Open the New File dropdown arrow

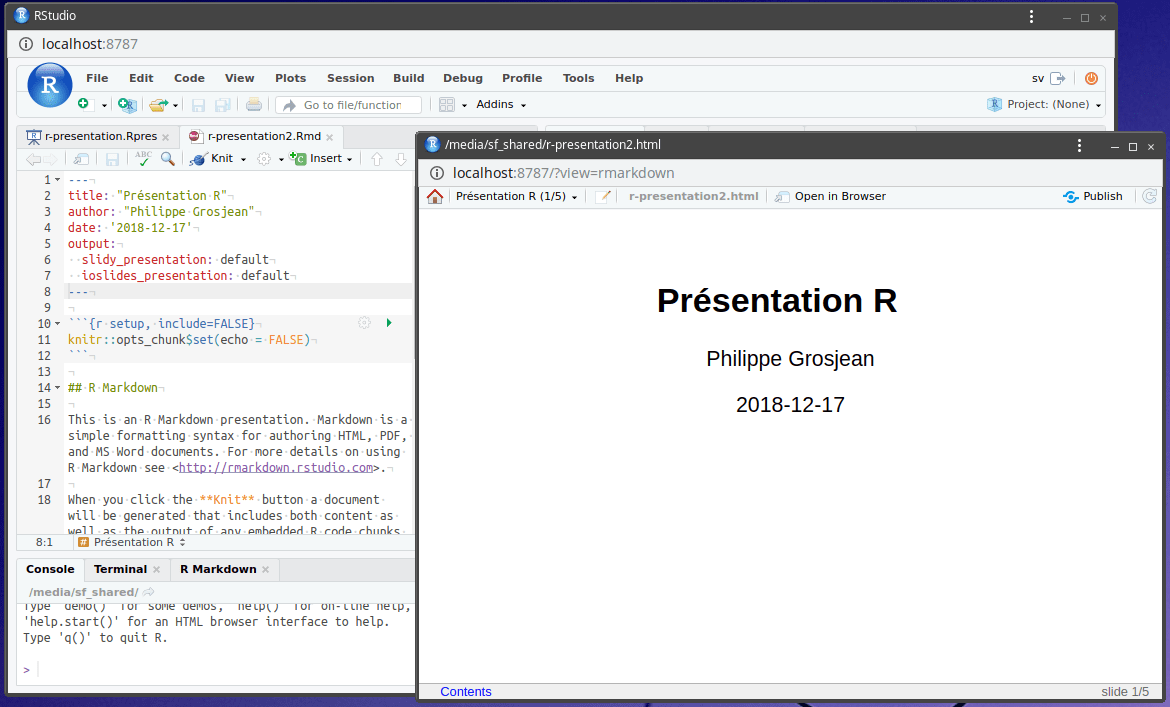pyautogui.click(x=104, y=106)
